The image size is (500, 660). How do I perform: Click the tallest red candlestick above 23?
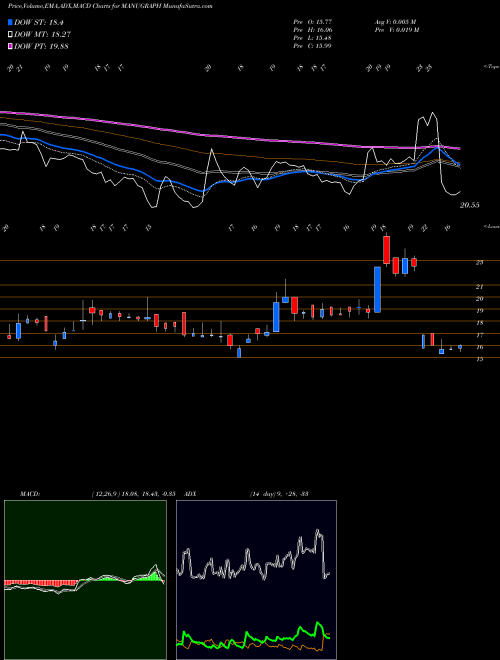coord(386,250)
